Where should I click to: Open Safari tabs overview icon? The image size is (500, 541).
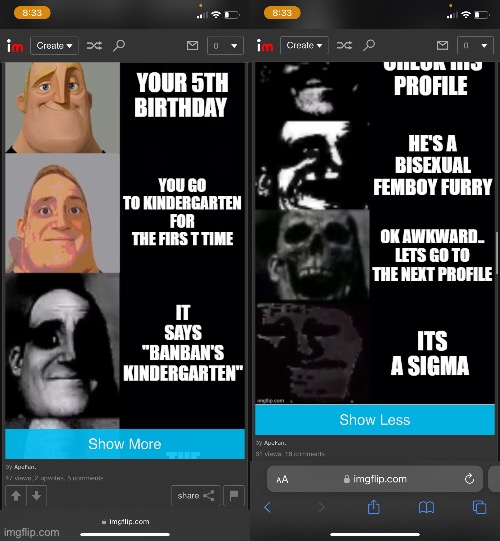(479, 508)
